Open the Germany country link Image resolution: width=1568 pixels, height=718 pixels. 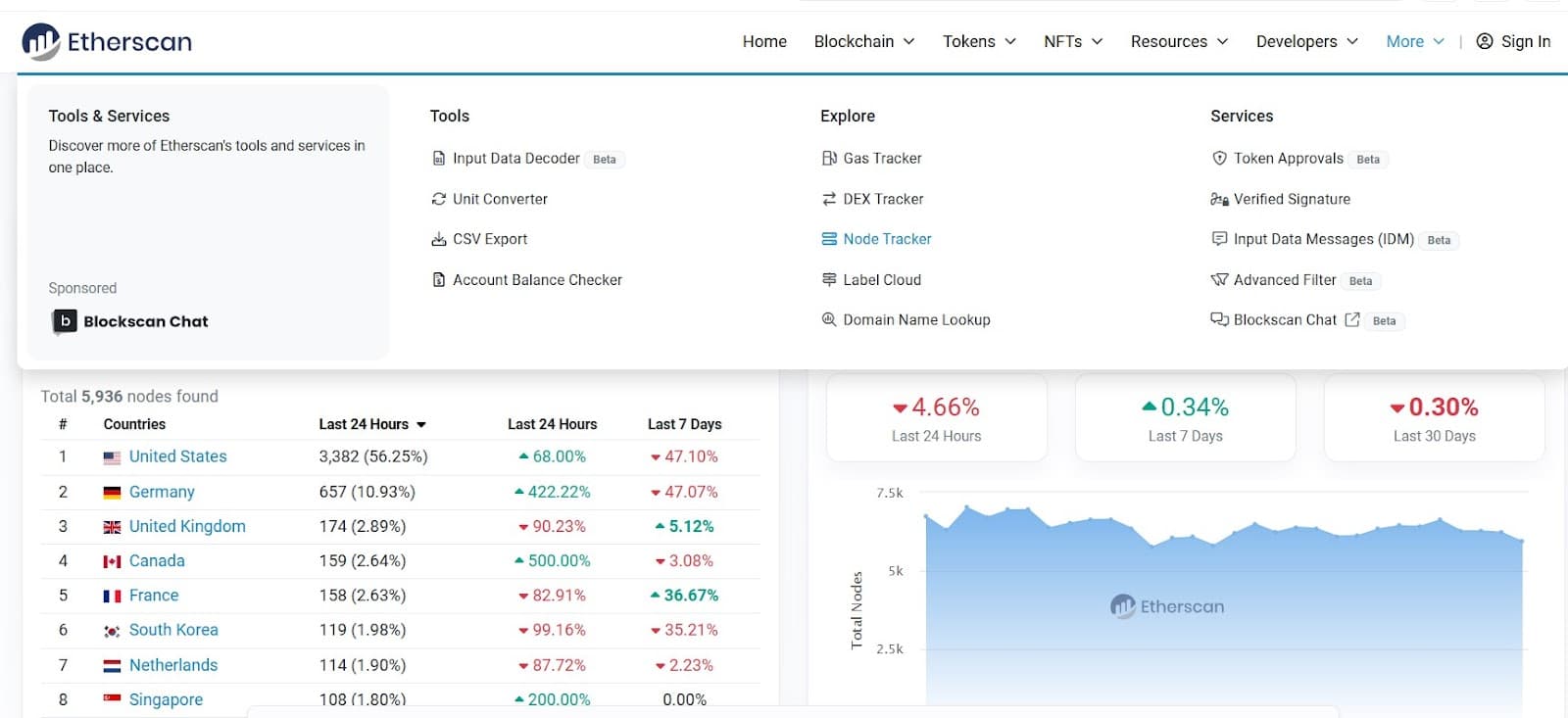162,492
